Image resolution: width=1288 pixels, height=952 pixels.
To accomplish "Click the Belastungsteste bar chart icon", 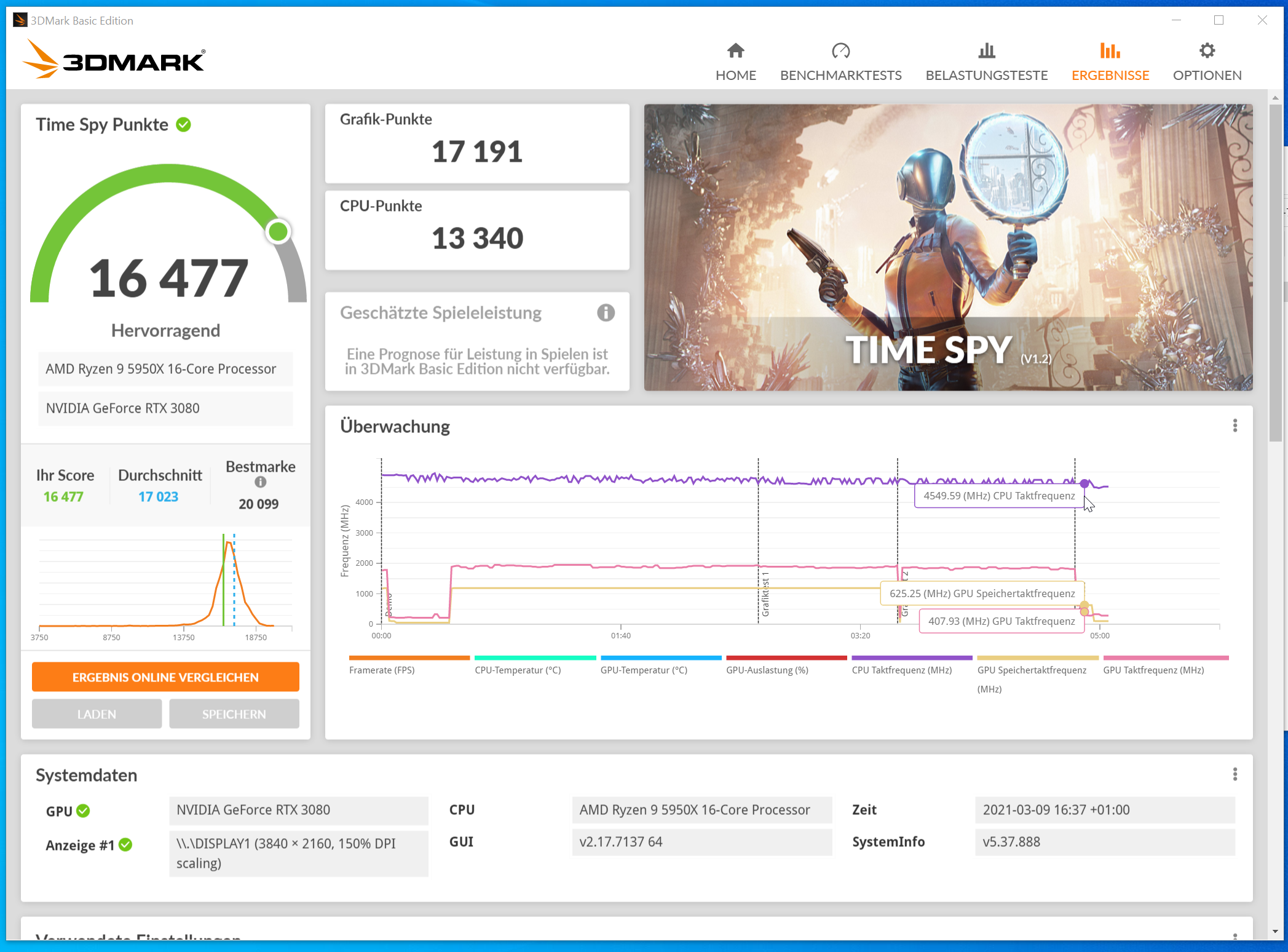I will tap(986, 50).
